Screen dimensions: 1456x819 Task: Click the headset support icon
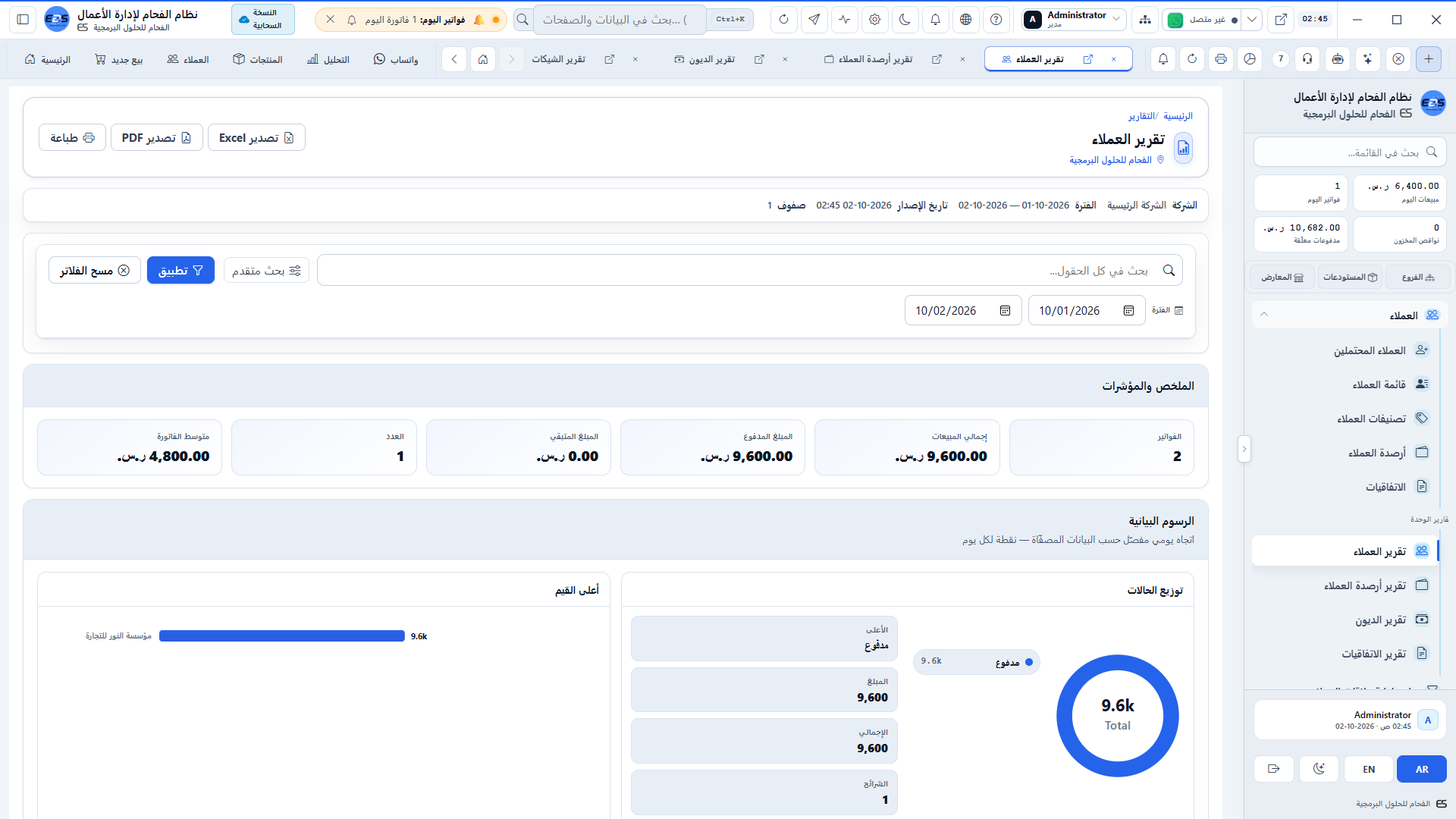point(1307,59)
